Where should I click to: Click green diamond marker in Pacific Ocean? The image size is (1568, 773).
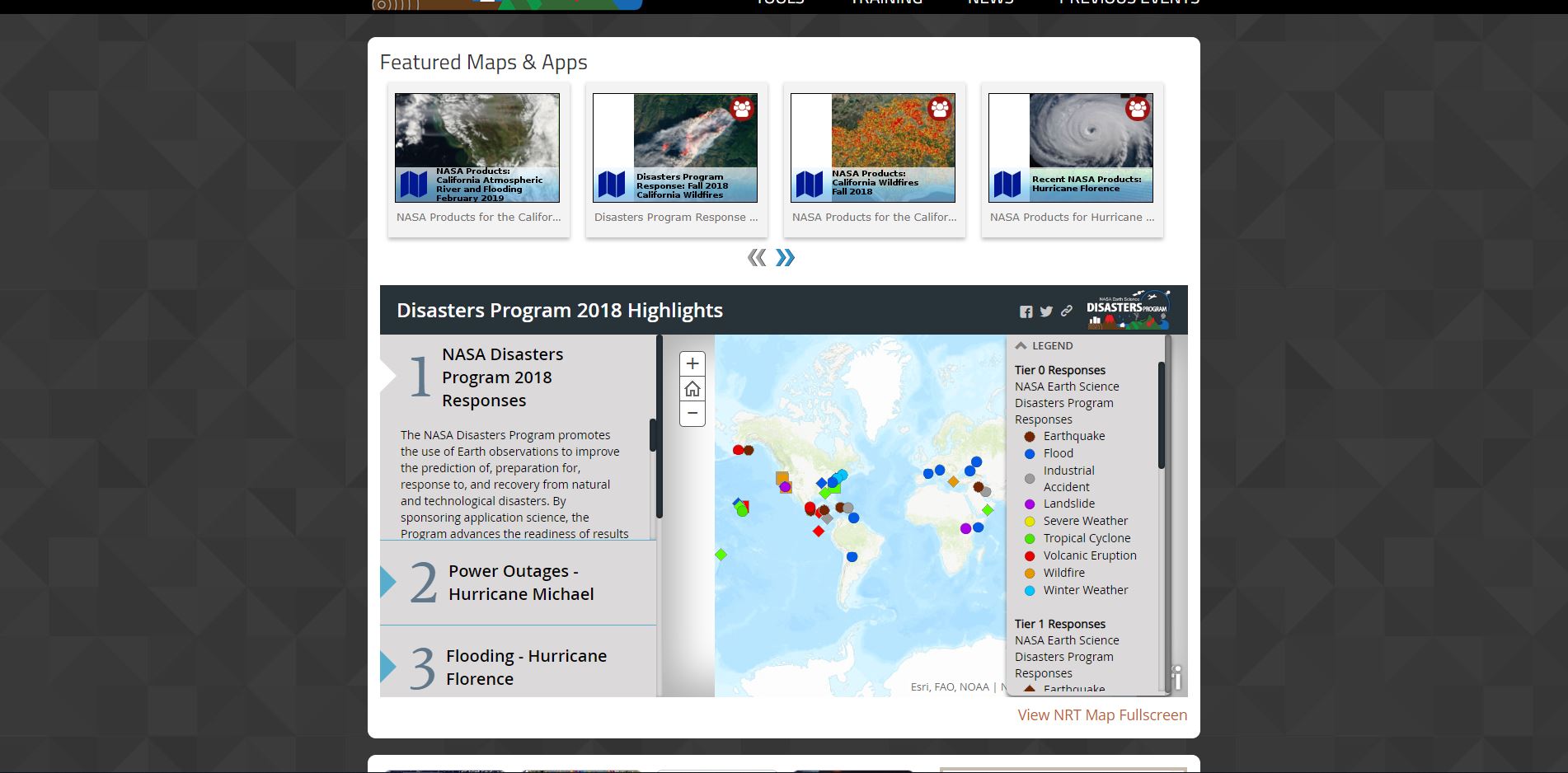point(721,555)
